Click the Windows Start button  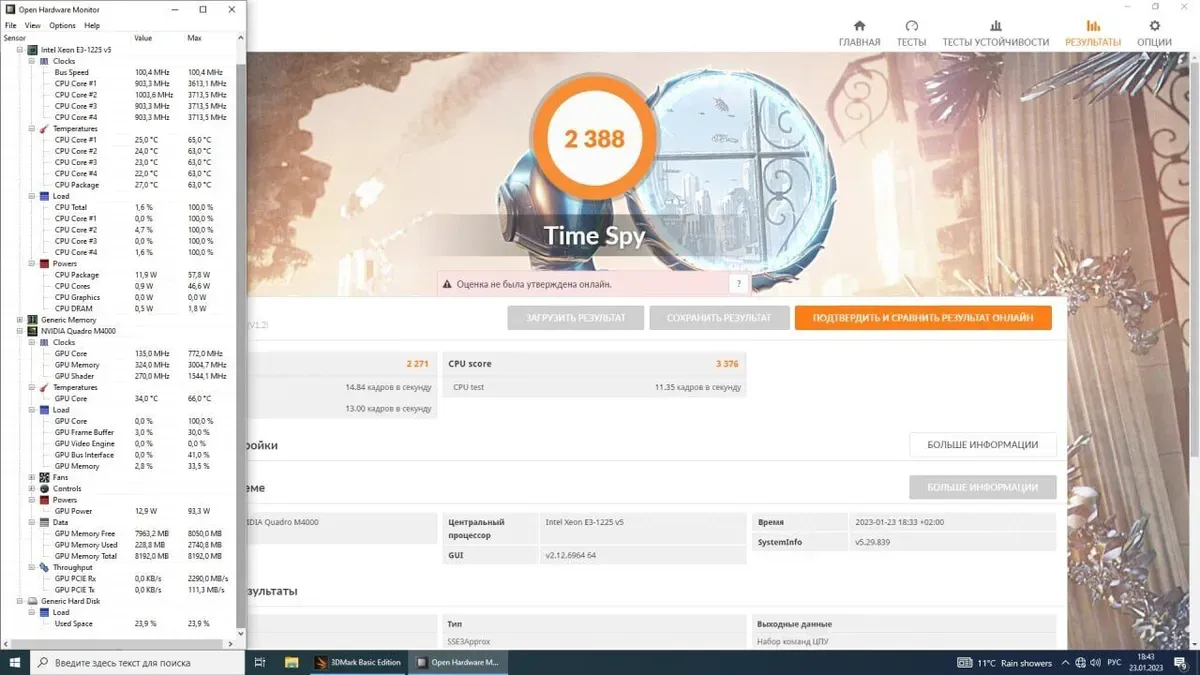16,662
